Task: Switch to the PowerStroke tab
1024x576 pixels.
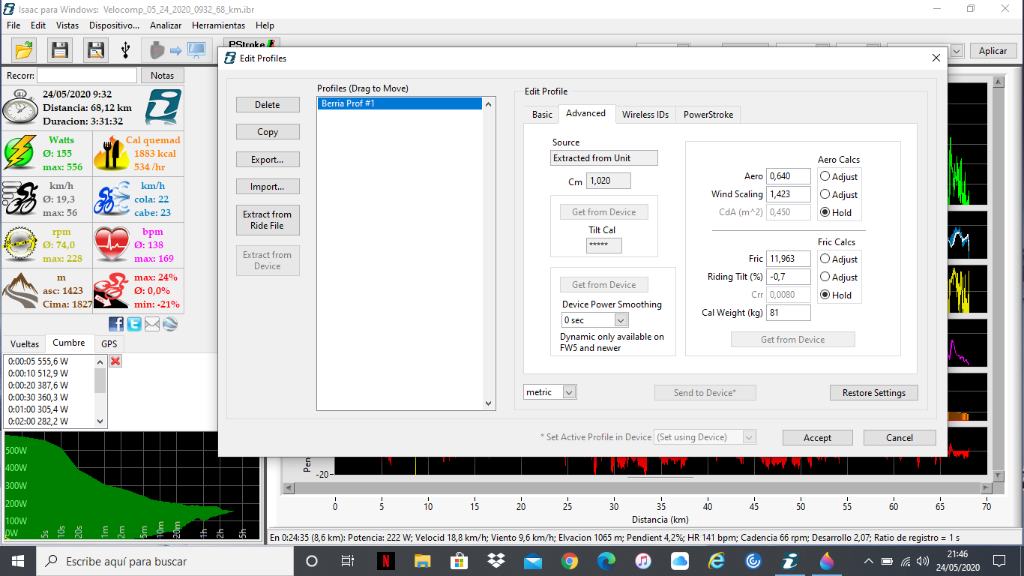Action: (x=708, y=114)
